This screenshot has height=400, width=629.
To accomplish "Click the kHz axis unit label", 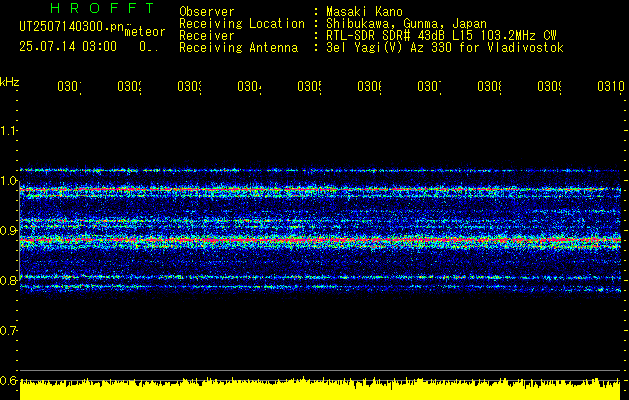I will 10,82.
